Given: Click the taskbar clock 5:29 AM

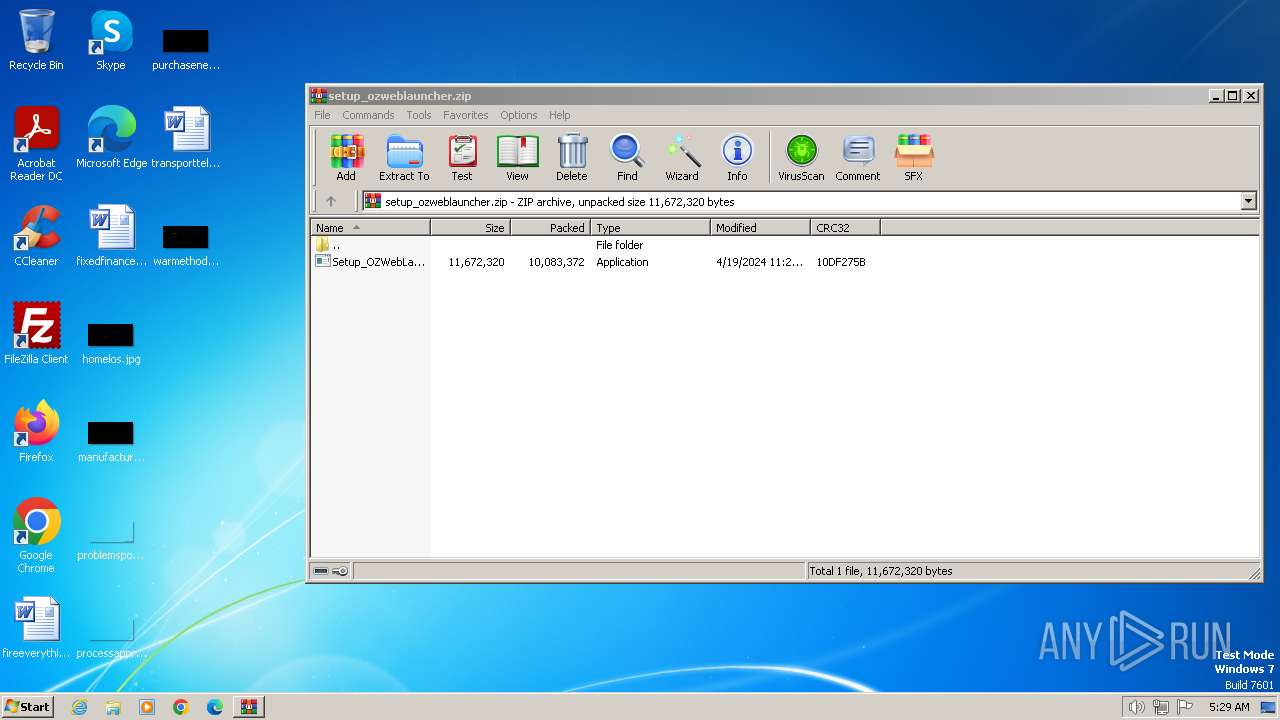Looking at the screenshot, I should (1229, 707).
